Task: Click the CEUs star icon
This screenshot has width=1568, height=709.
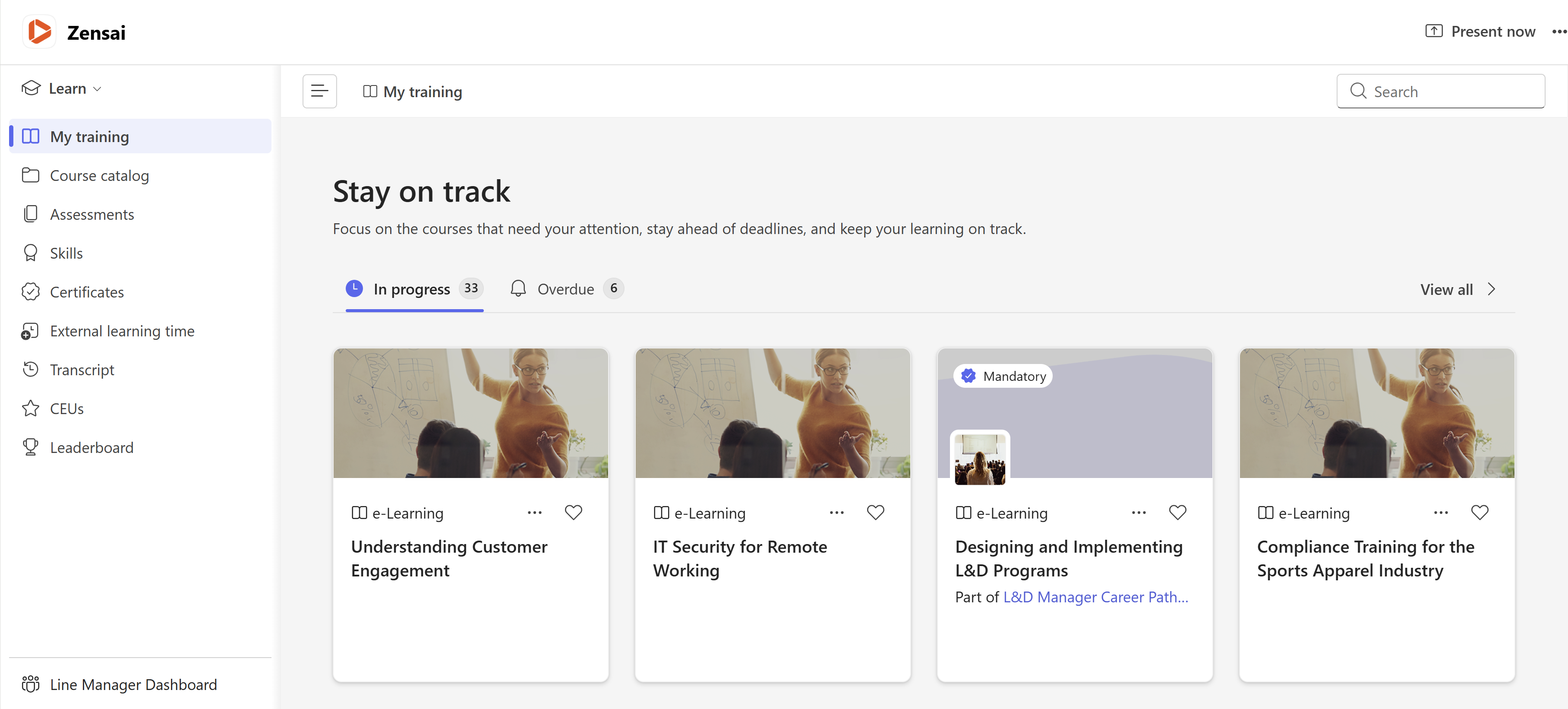Action: coord(31,408)
